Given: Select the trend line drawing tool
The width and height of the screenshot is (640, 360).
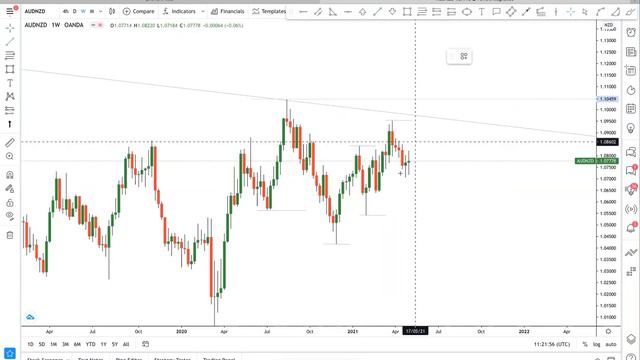Looking at the screenshot, I should (10, 42).
